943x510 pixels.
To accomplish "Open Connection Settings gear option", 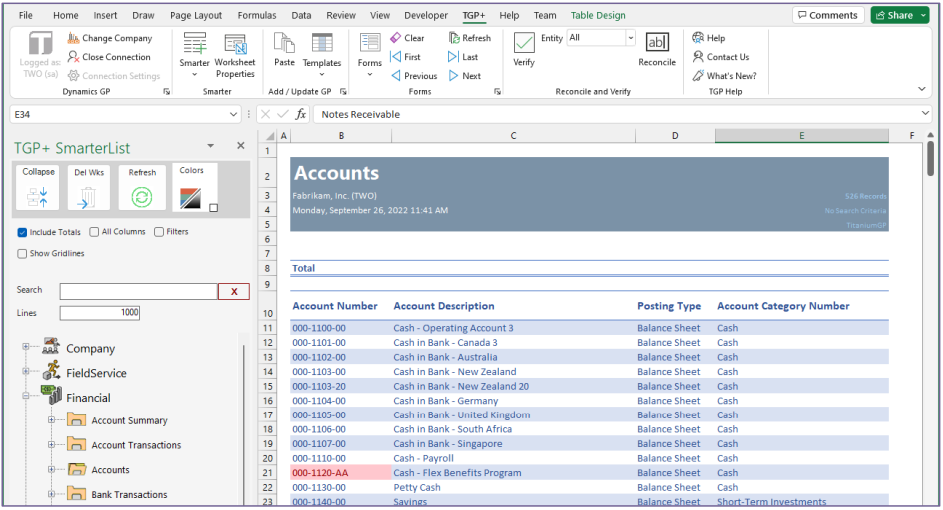I will tap(114, 76).
